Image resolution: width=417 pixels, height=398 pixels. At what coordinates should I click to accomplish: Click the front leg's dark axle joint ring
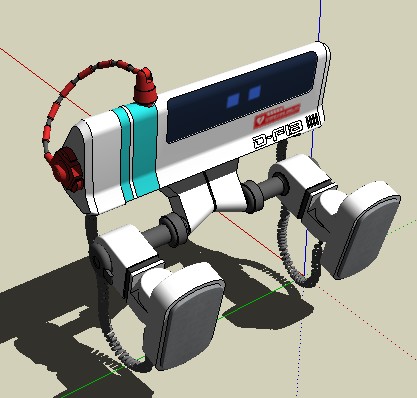point(172,230)
